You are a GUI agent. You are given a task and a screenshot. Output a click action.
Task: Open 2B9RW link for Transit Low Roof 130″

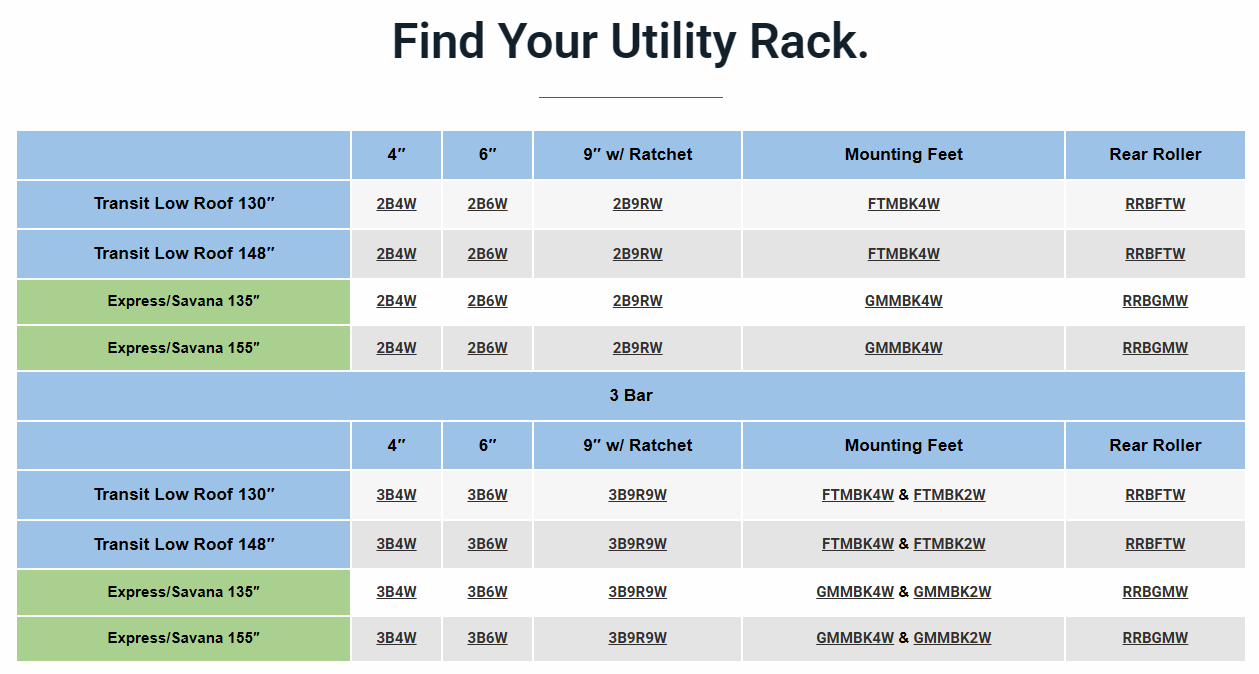[x=637, y=204]
